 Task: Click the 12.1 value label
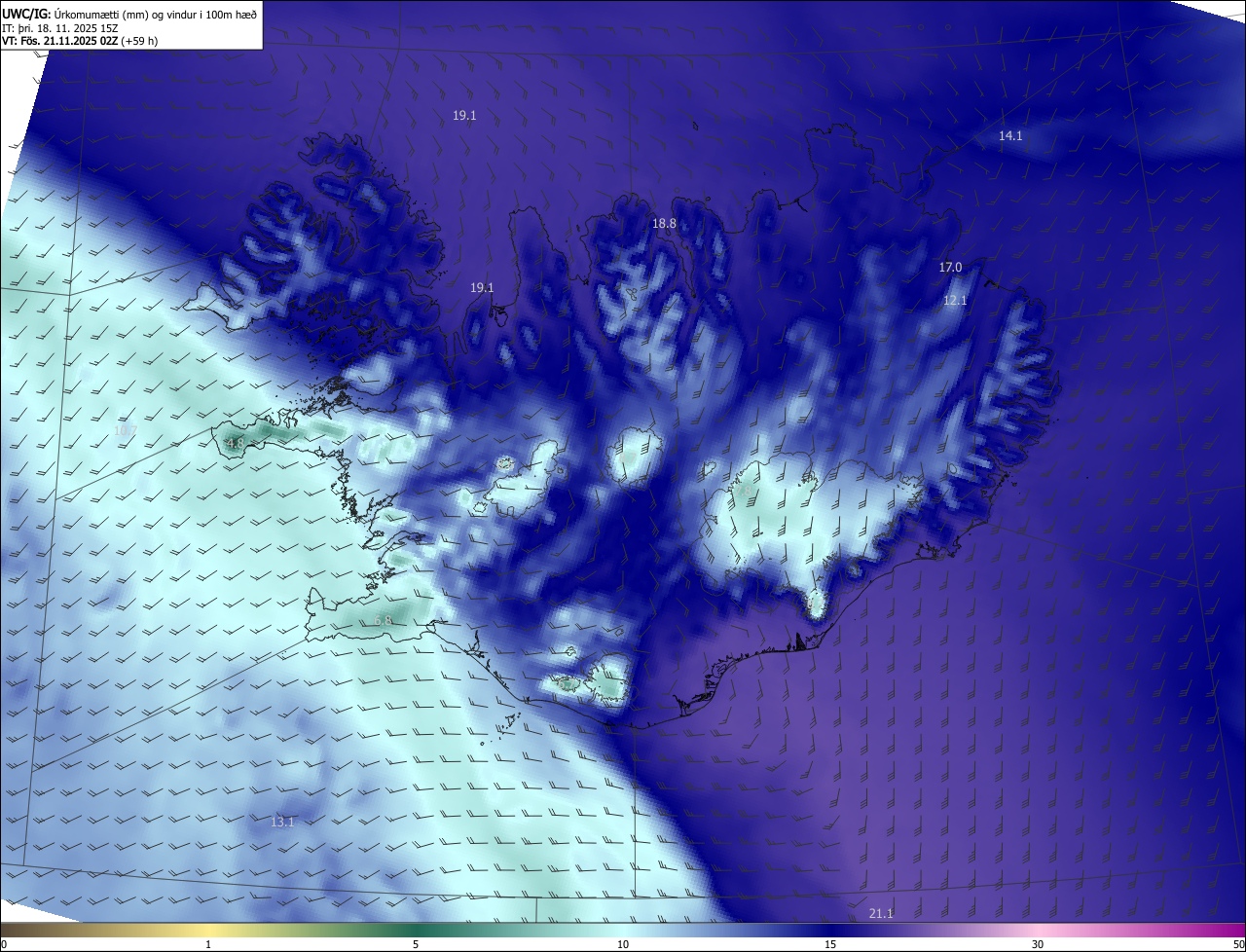(955, 301)
